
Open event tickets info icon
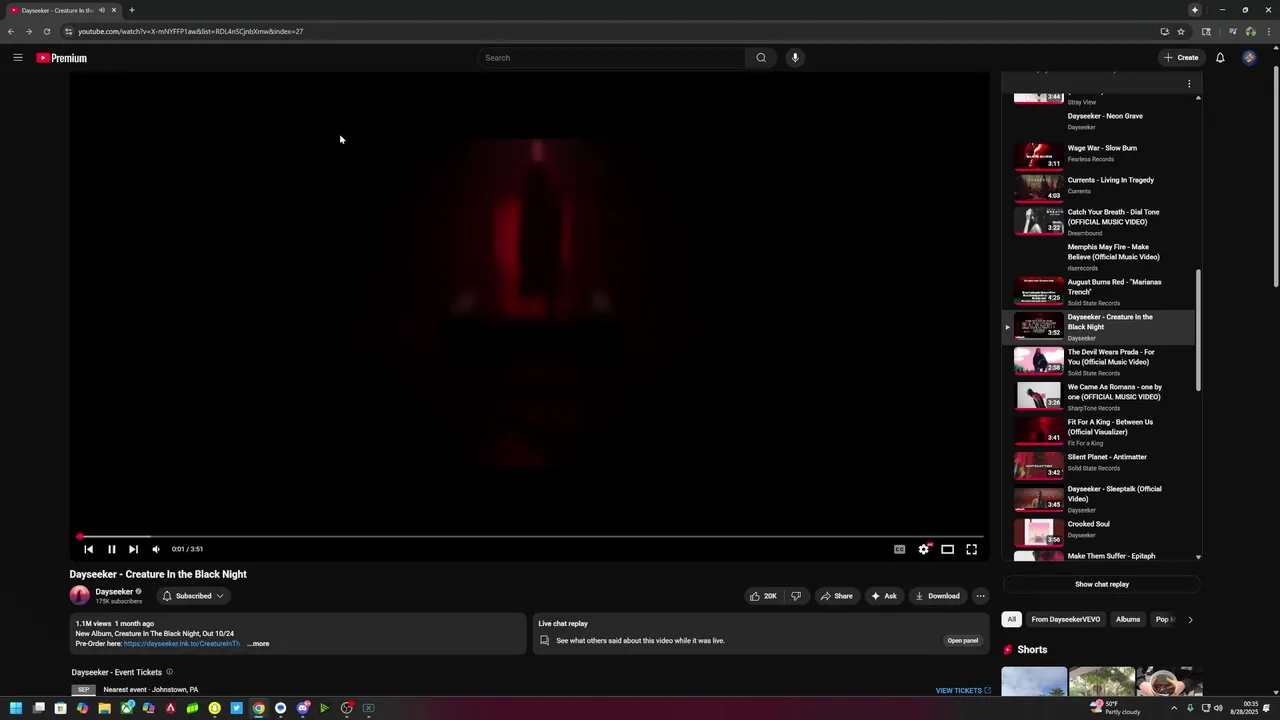(x=169, y=672)
